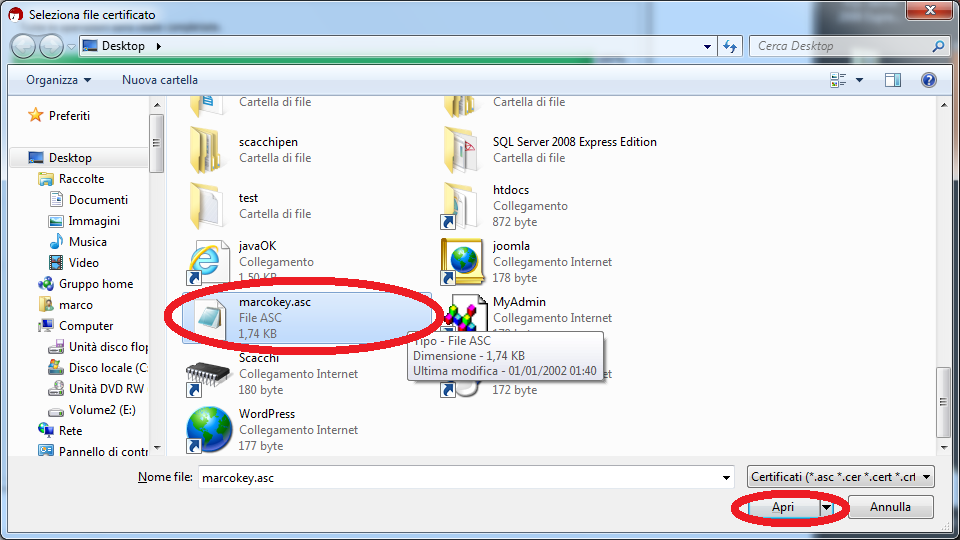Click Nuova cartella in toolbar
The width and height of the screenshot is (960, 540).
click(160, 80)
